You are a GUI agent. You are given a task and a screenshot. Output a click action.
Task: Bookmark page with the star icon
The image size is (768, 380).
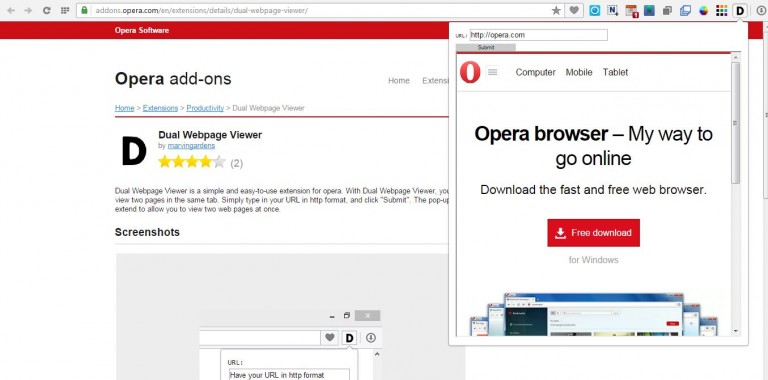pyautogui.click(x=556, y=10)
